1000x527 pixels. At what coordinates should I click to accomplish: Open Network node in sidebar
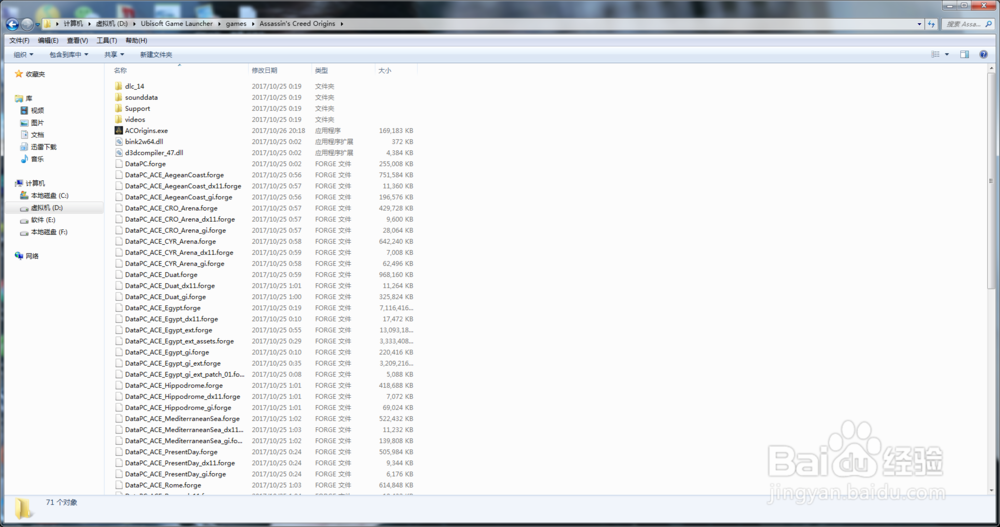coord(27,256)
